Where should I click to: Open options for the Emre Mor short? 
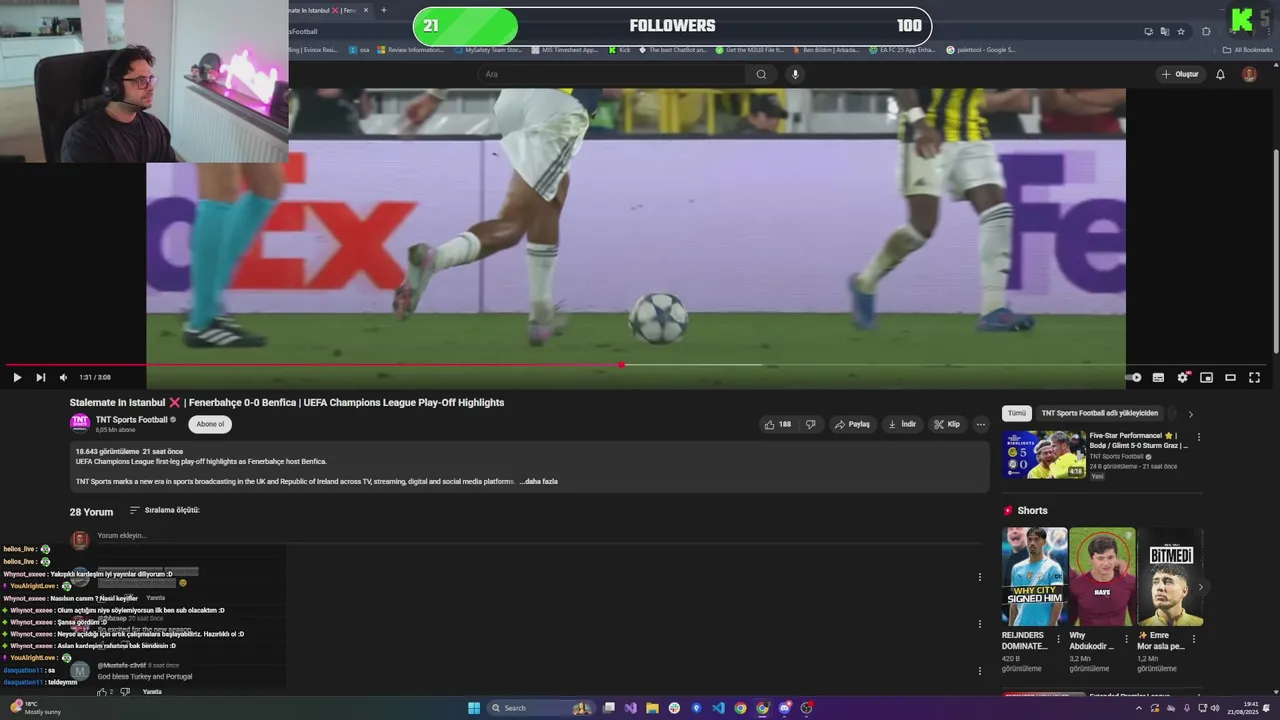[1194, 638]
